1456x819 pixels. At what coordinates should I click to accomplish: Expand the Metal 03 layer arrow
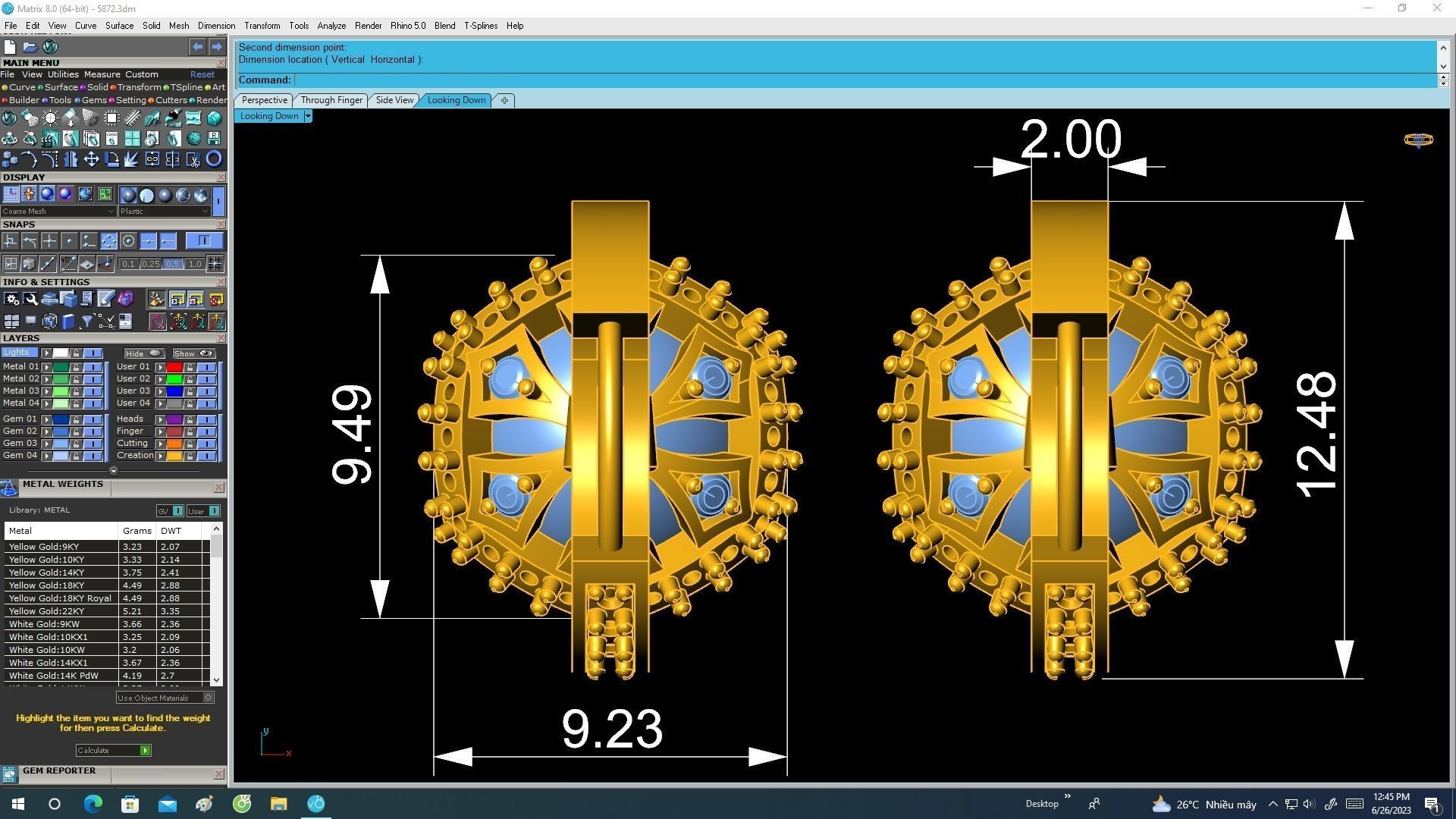[x=46, y=391]
